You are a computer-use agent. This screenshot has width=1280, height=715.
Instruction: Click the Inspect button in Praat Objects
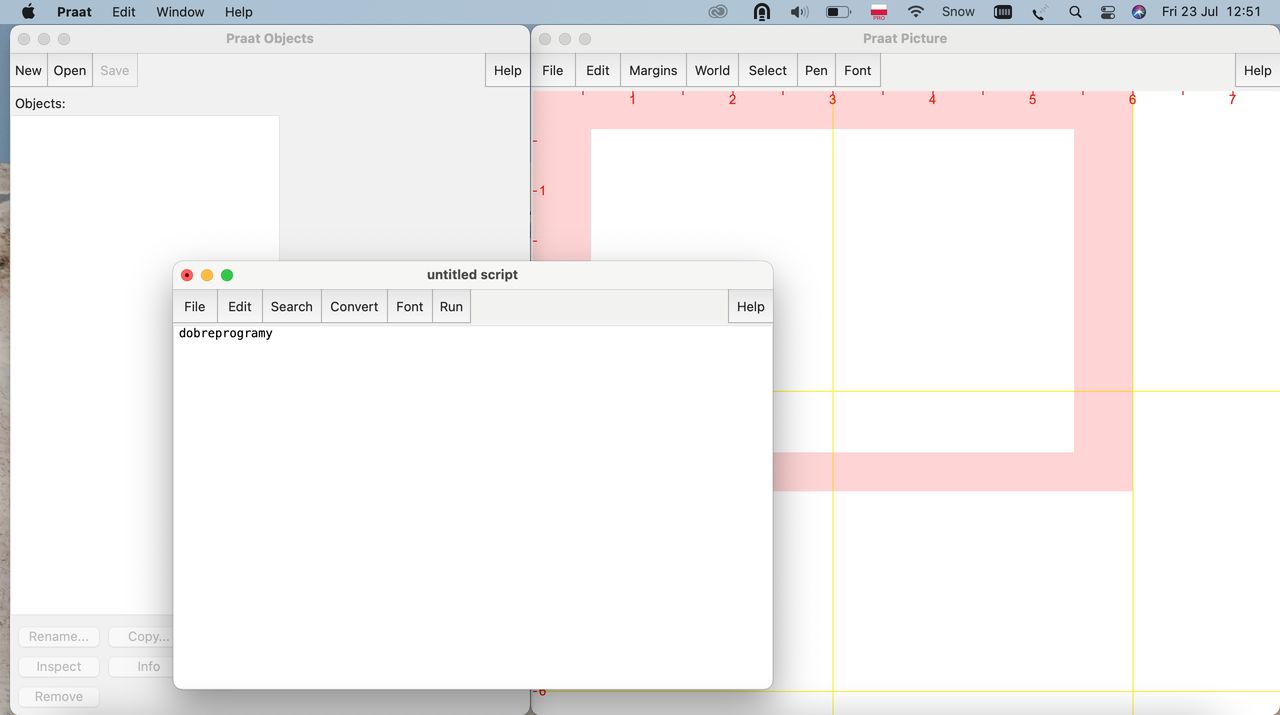pyautogui.click(x=58, y=666)
